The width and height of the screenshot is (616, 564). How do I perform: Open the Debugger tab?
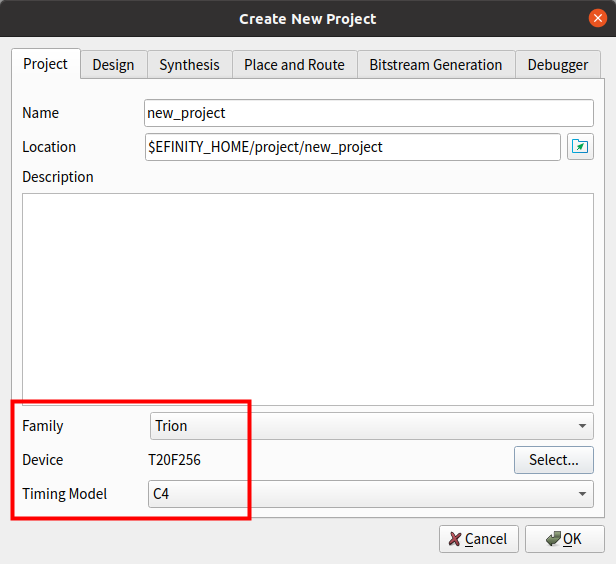click(x=558, y=65)
